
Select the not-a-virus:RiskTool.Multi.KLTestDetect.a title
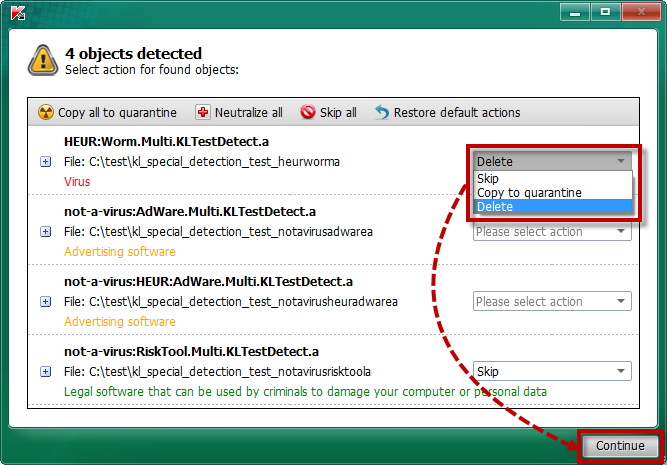[x=191, y=352]
